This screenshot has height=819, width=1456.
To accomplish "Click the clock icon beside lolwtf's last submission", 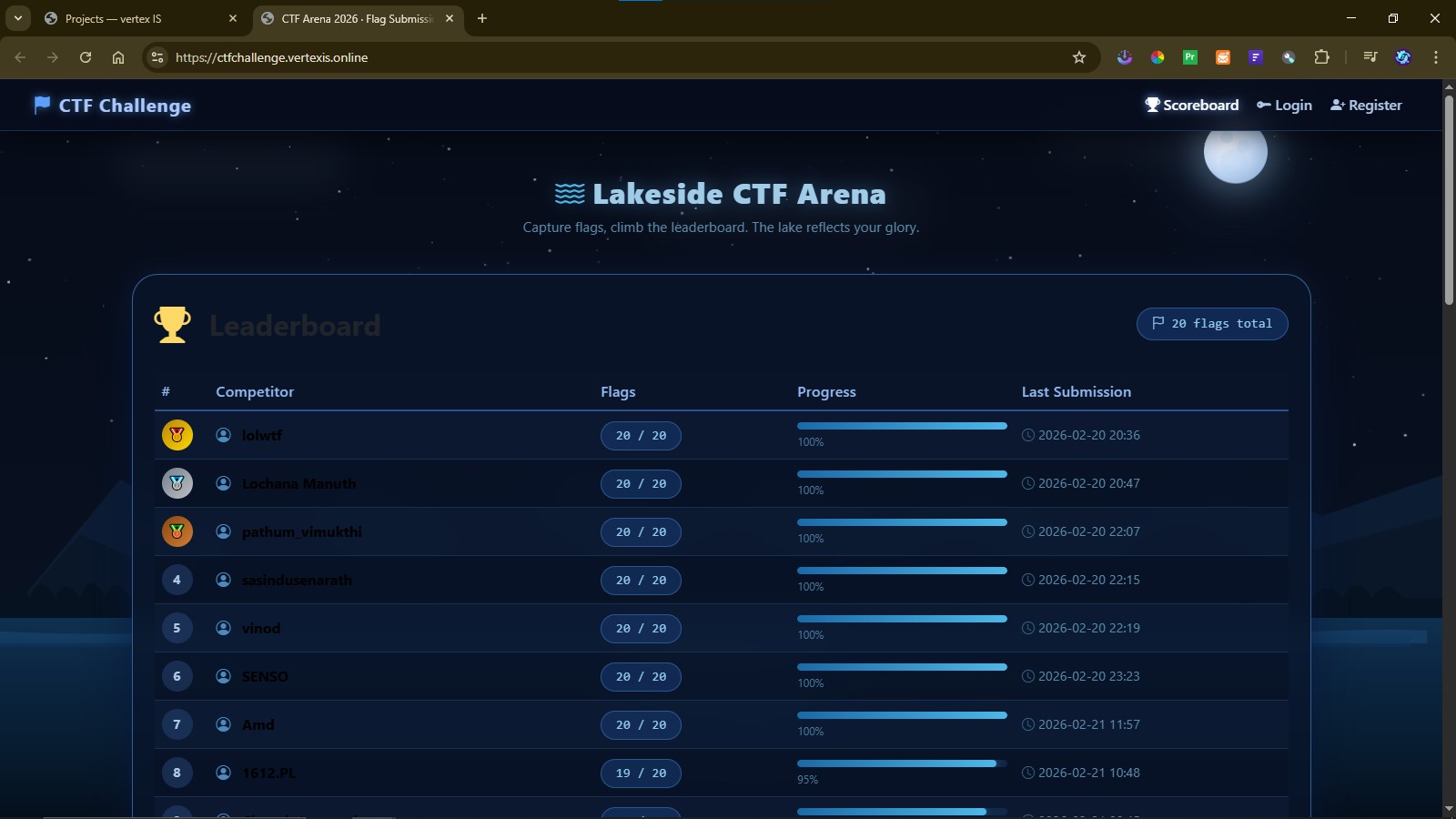I will 1029,435.
